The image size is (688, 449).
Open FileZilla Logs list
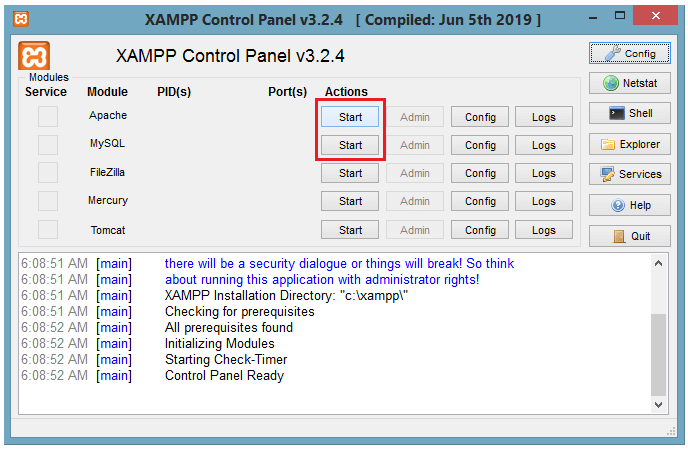tap(544, 173)
